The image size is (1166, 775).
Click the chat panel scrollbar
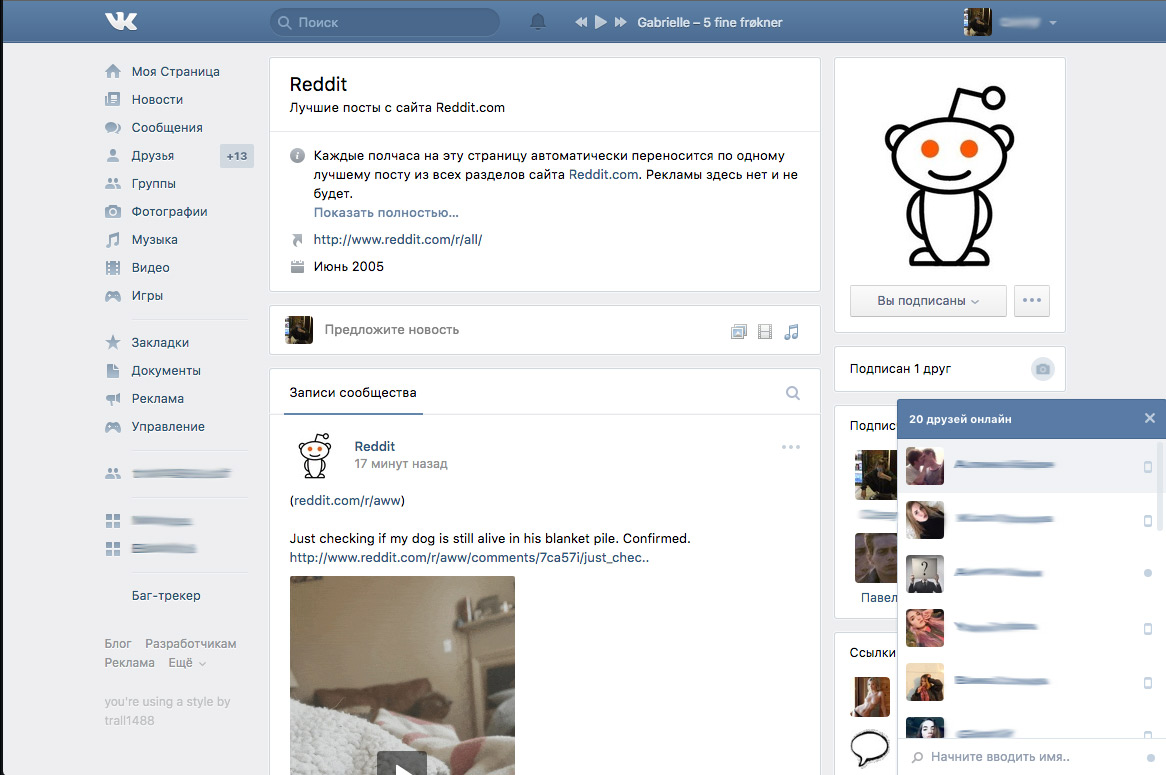[x=1160, y=485]
